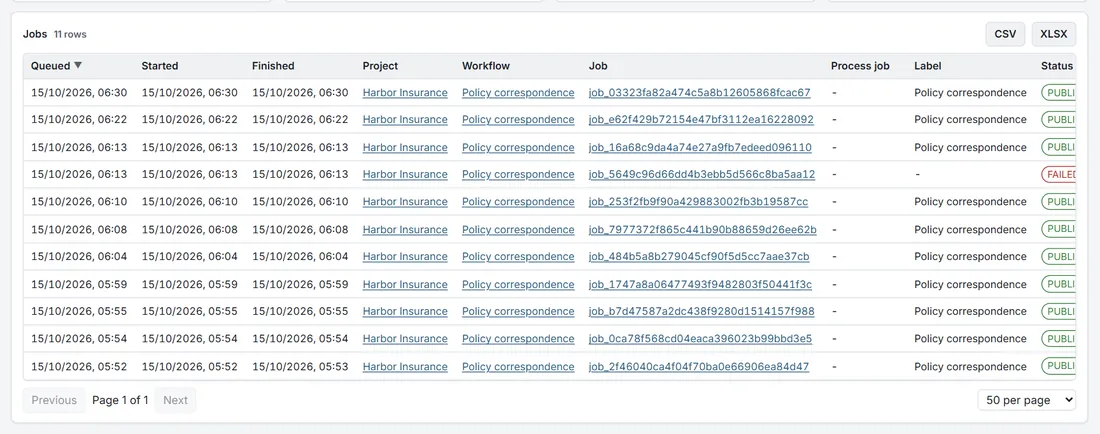Click status badge in the 05:52 row
Screen dimensions: 1100x434
click(x=1059, y=366)
